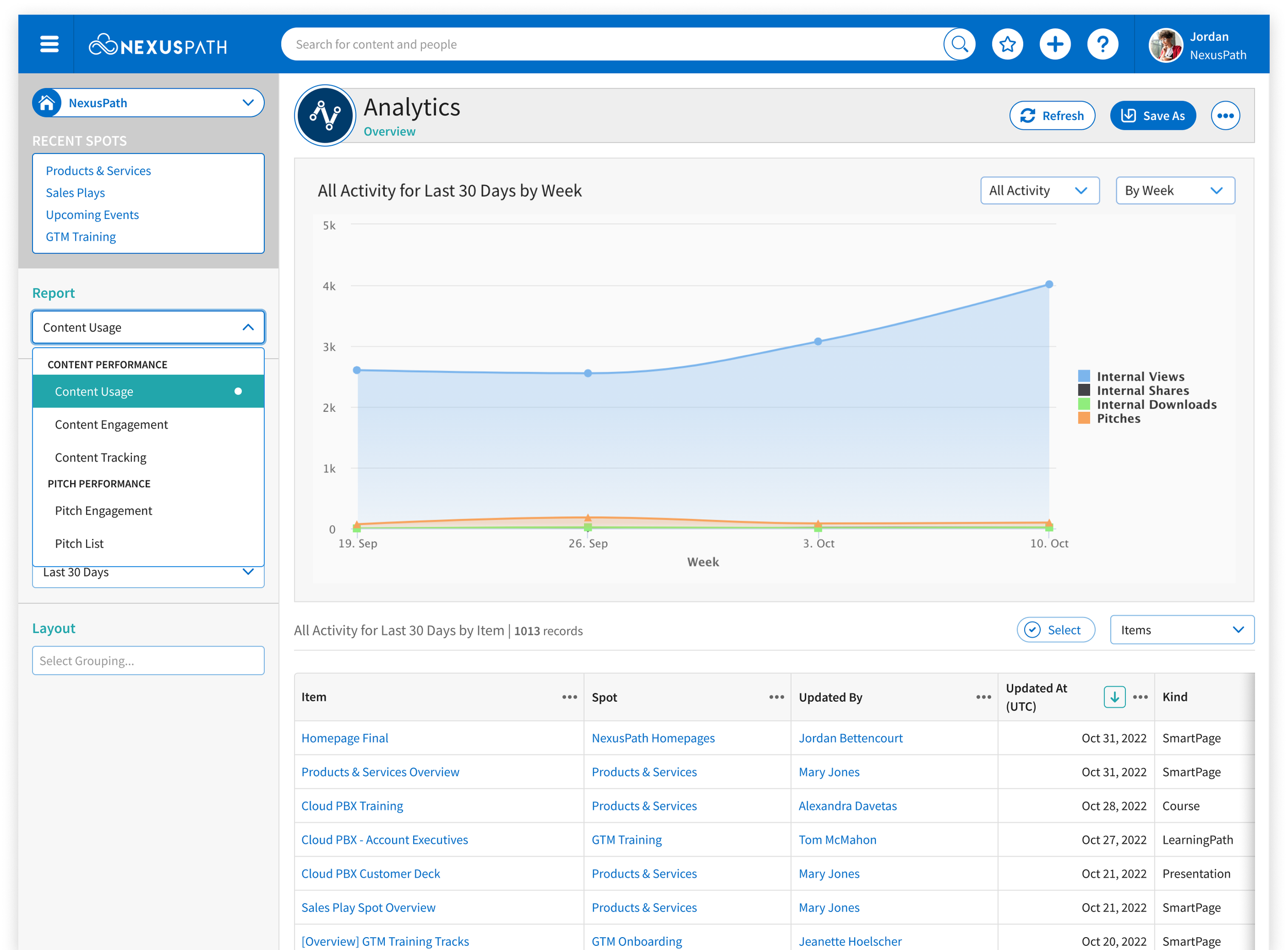Click the Select Grouping input field
This screenshot has width=1288, height=950.
point(148,661)
